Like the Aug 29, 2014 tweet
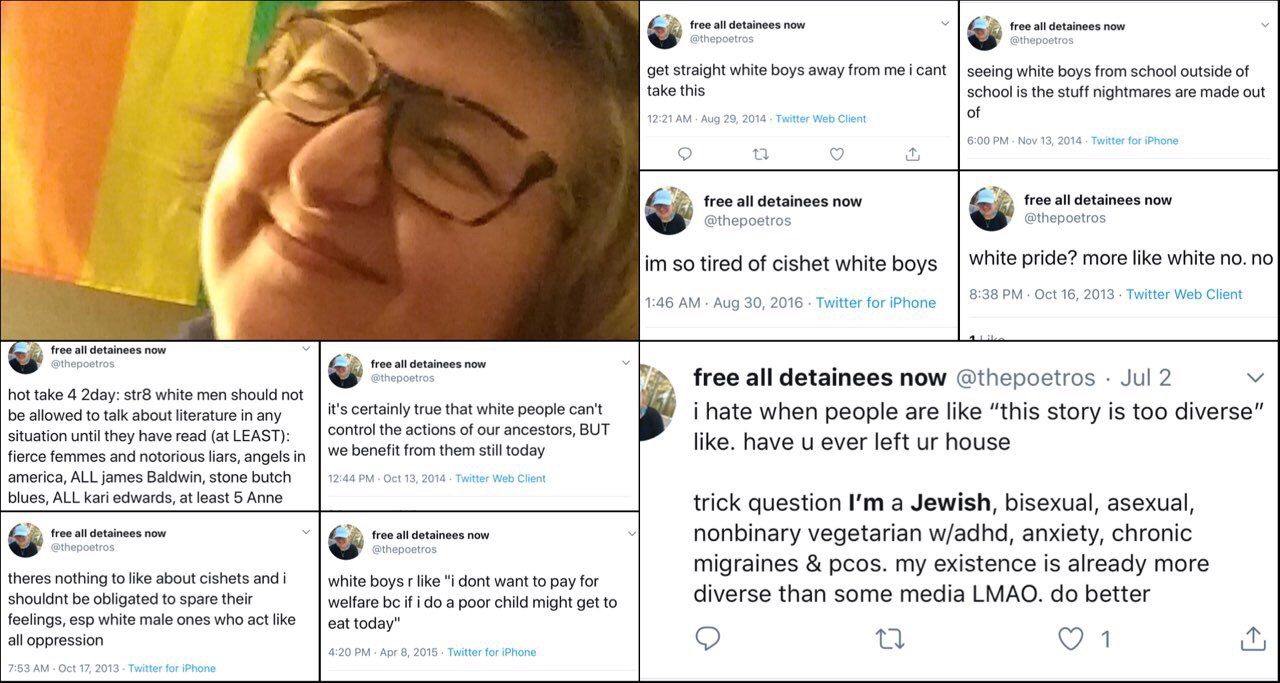The width and height of the screenshot is (1280, 683). (837, 154)
